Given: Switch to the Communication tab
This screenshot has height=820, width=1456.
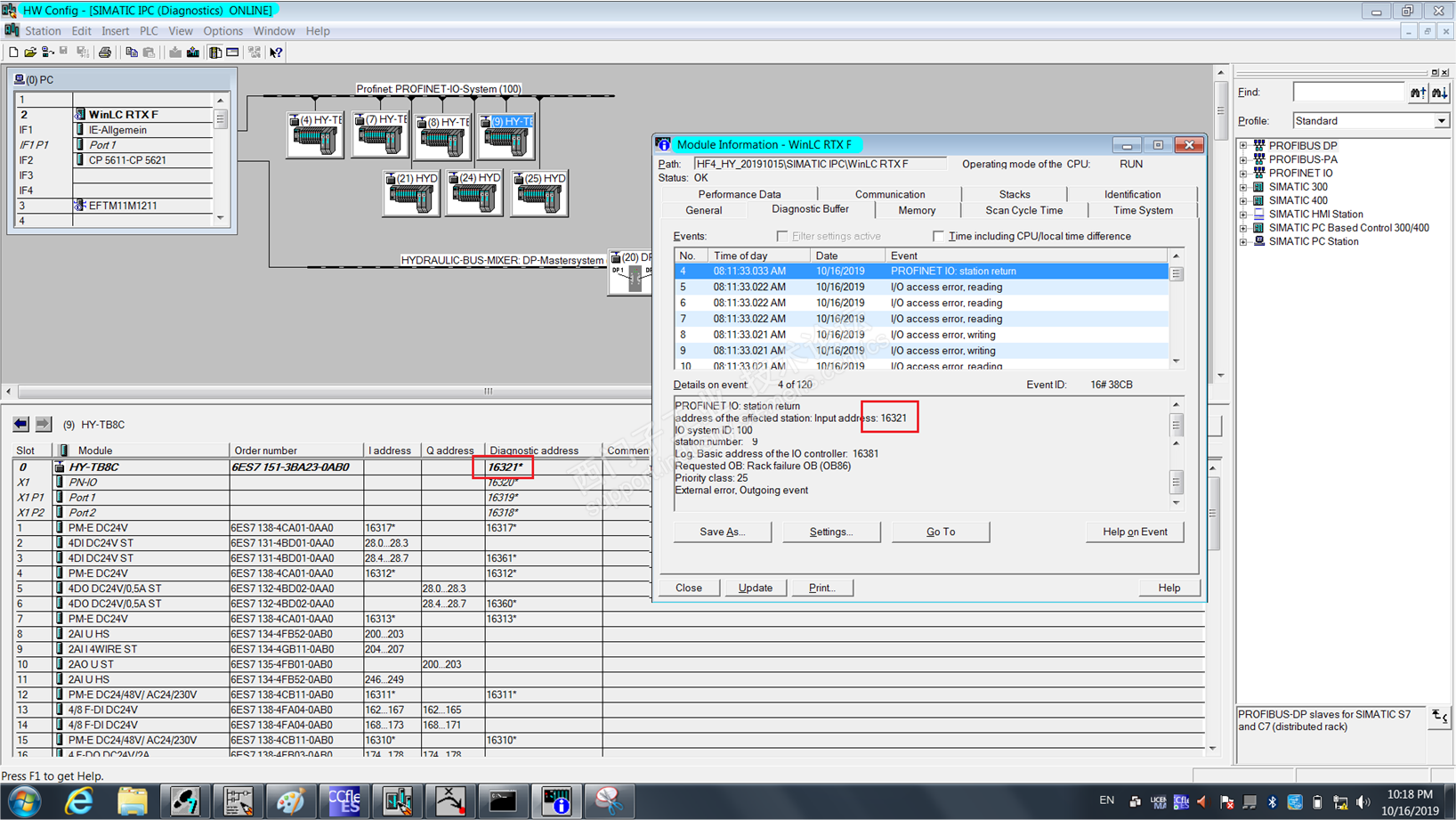Looking at the screenshot, I should point(890,194).
